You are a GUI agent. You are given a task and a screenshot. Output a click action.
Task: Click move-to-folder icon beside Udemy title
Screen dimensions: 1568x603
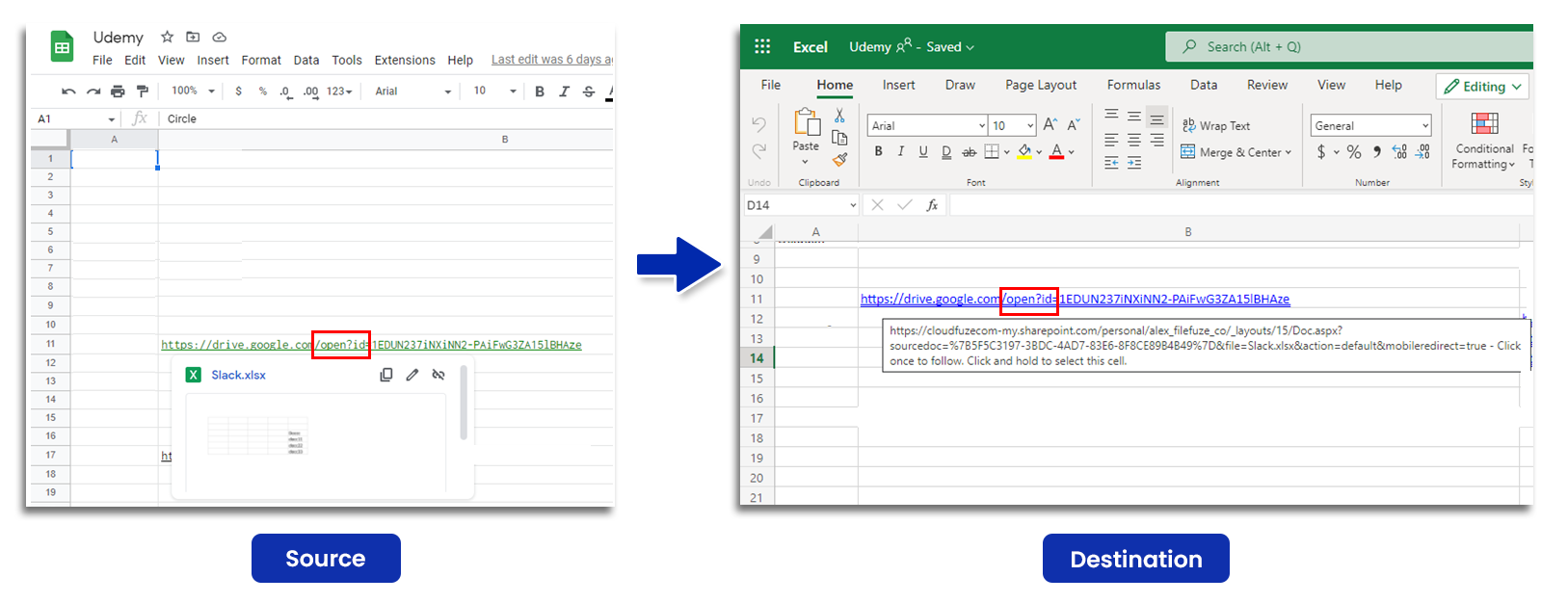tap(193, 37)
